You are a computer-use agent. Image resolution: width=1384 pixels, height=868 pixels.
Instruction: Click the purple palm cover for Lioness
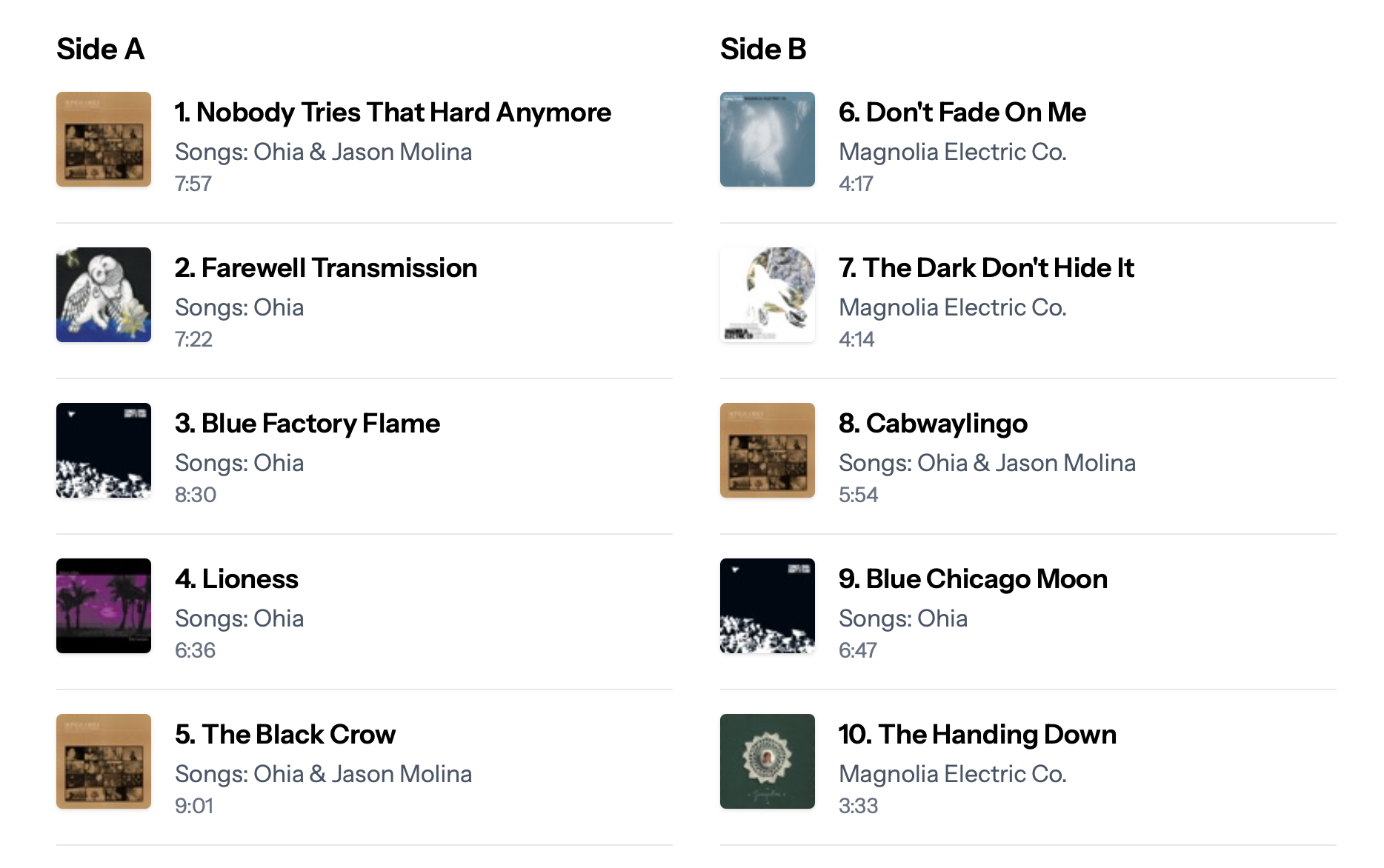pos(104,606)
